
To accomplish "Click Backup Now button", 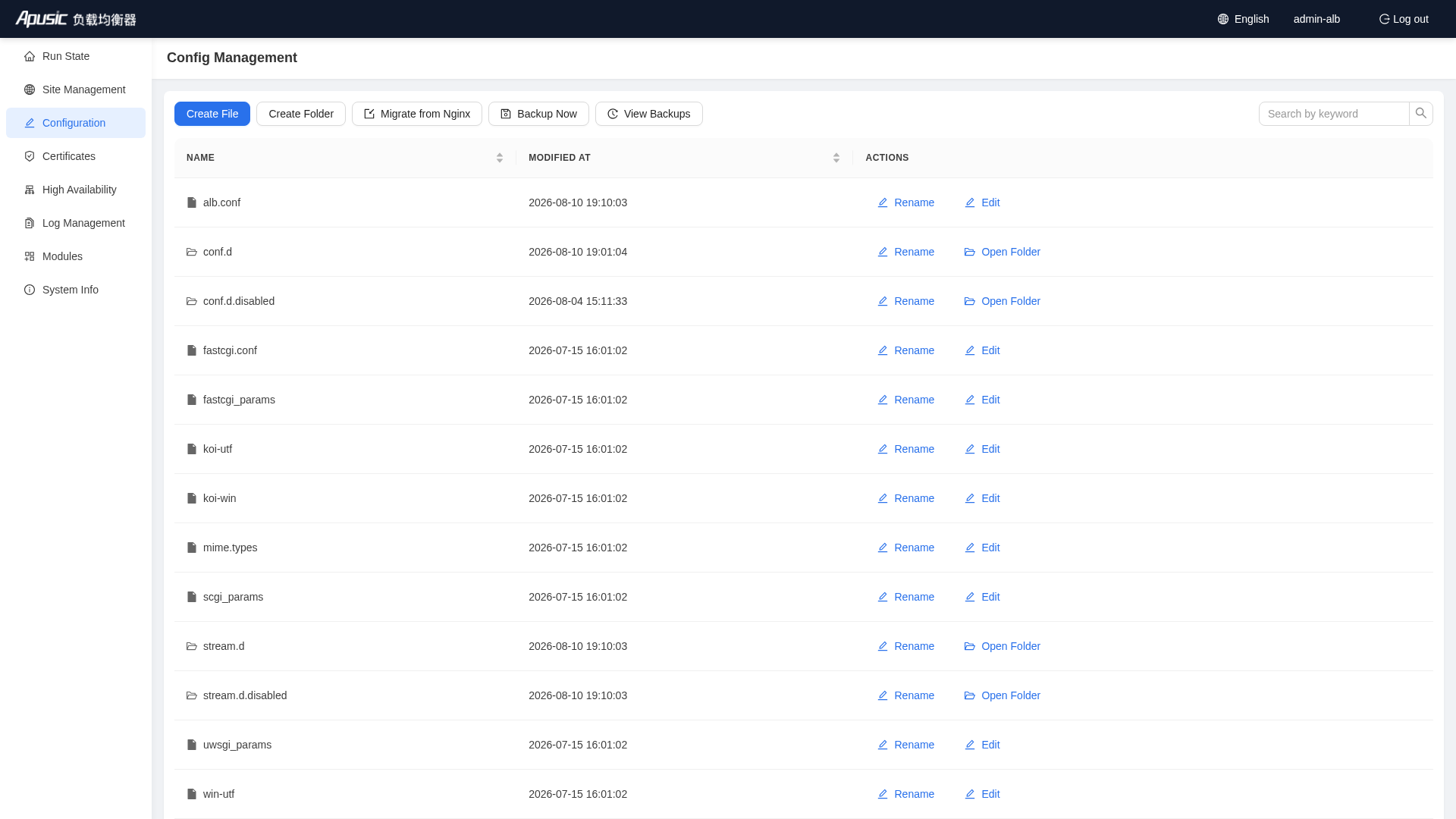I will (538, 114).
